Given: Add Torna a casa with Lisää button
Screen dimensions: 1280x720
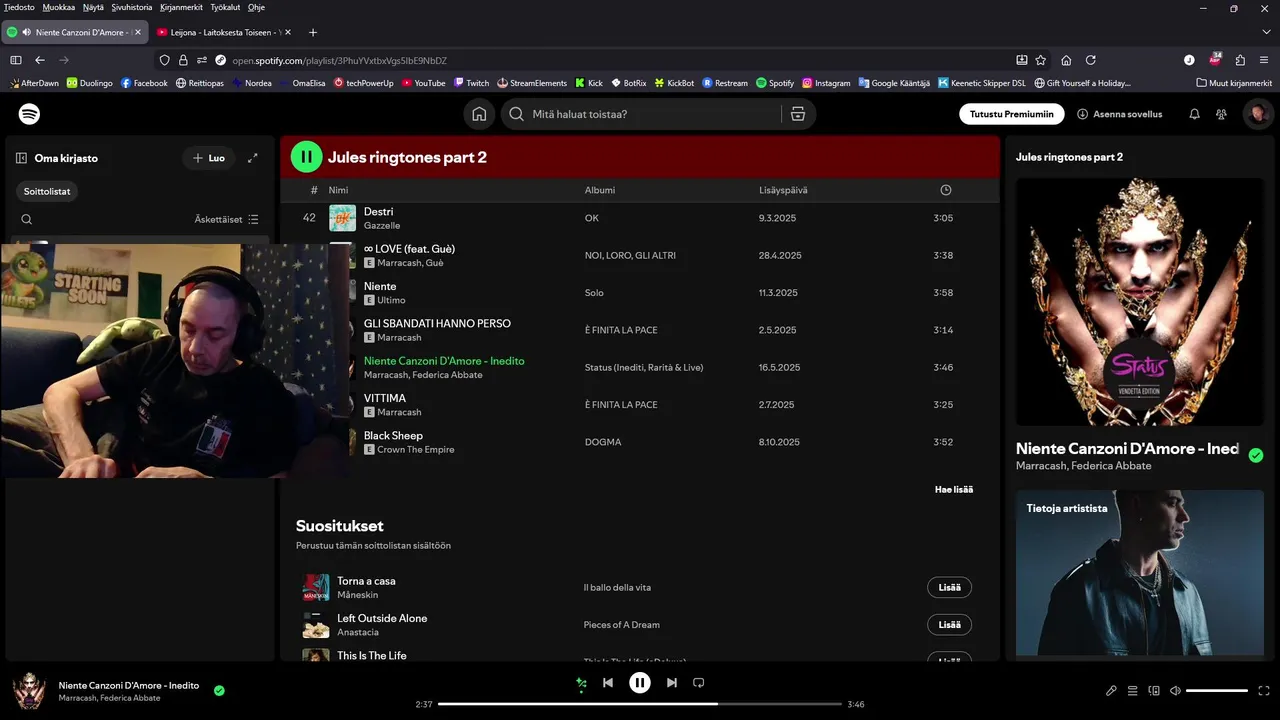Looking at the screenshot, I should tap(949, 588).
